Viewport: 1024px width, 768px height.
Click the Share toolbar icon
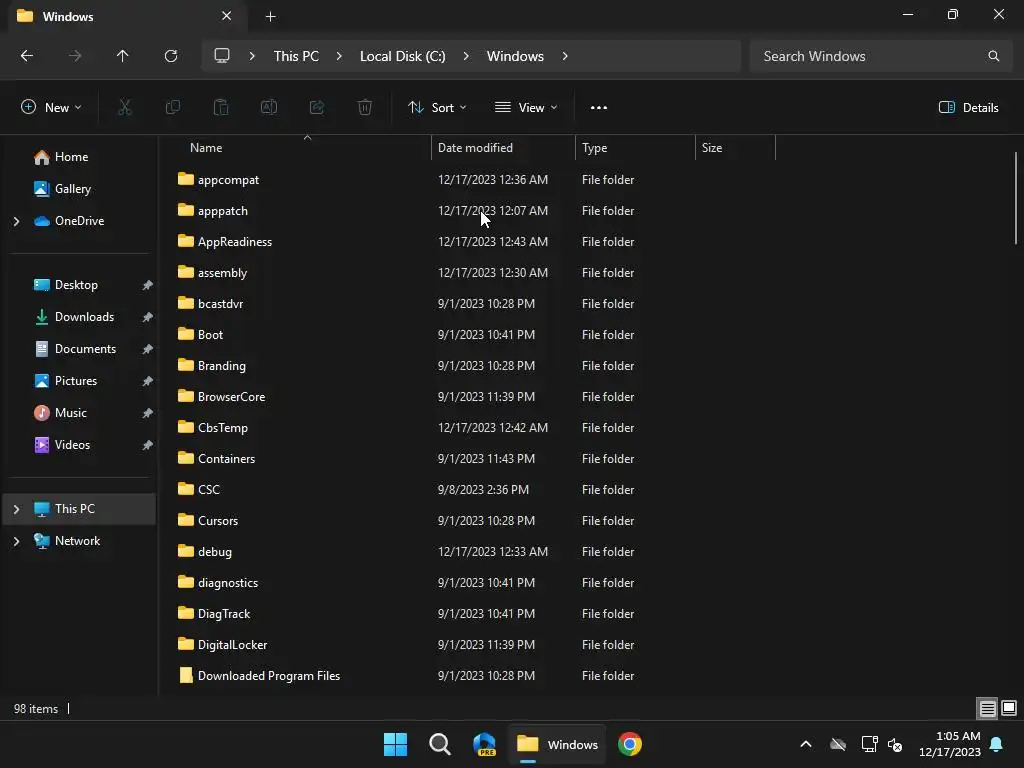317,107
